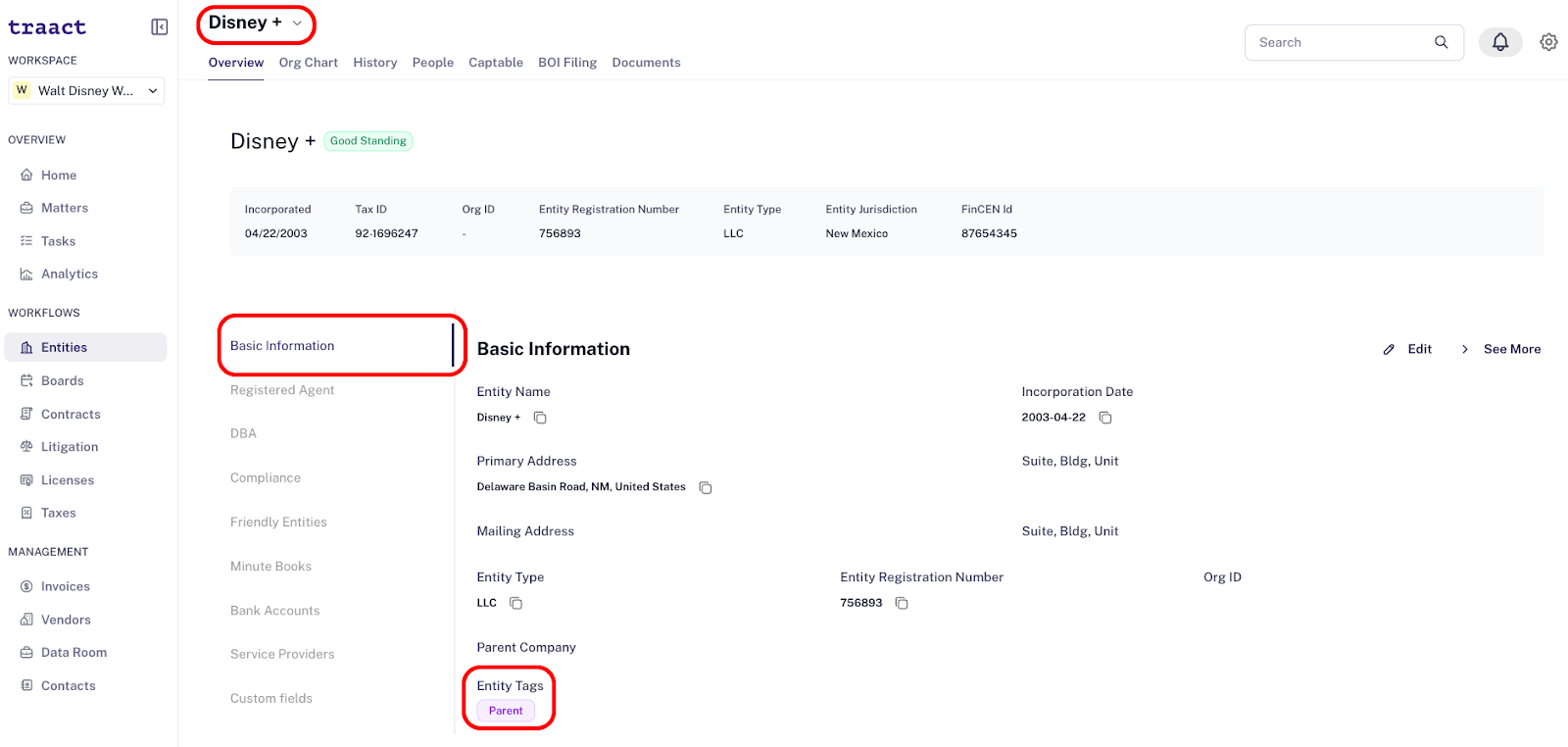Open the BOI Filing tab

coord(567,63)
